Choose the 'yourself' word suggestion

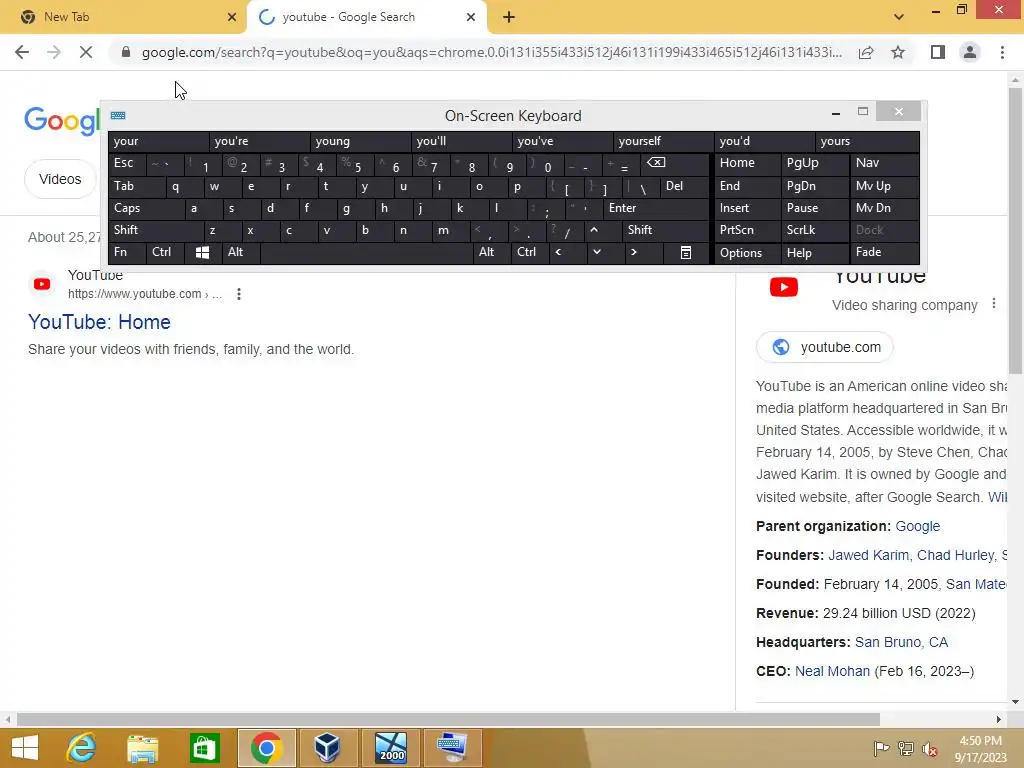click(664, 141)
